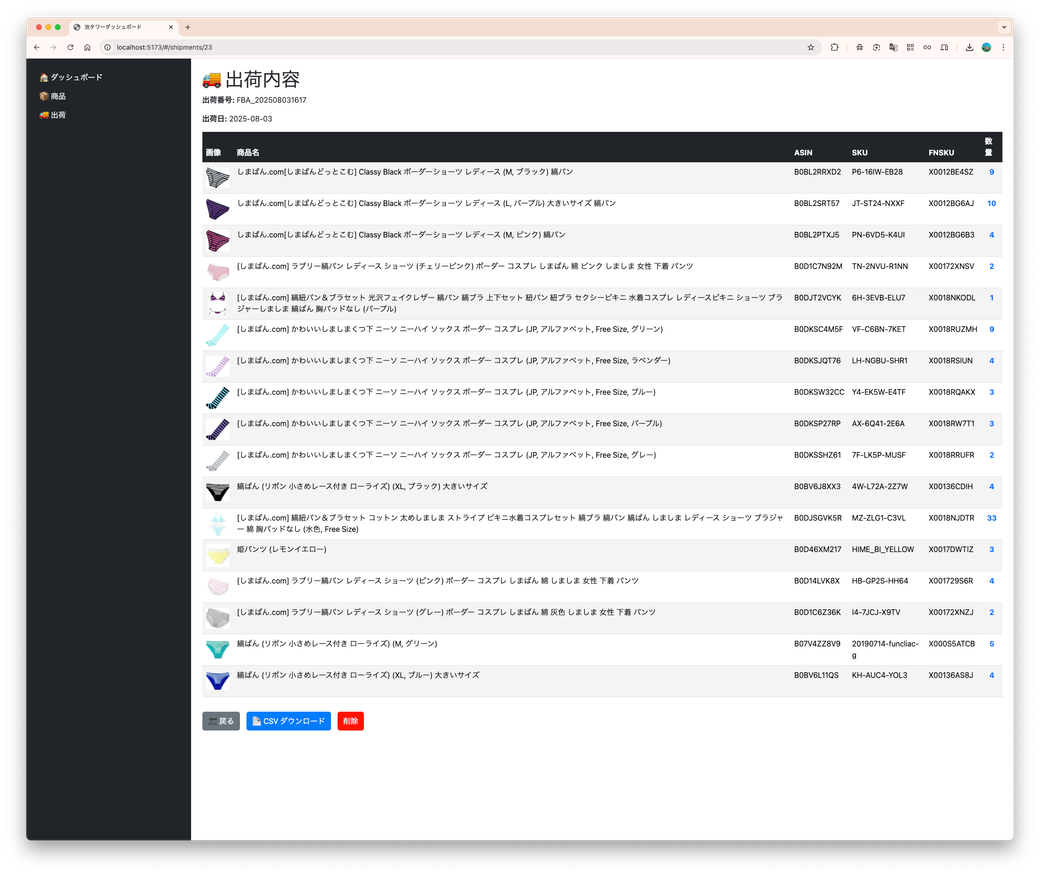Open 出荷 in the sidebar
The width and height of the screenshot is (1040, 875).
52,115
